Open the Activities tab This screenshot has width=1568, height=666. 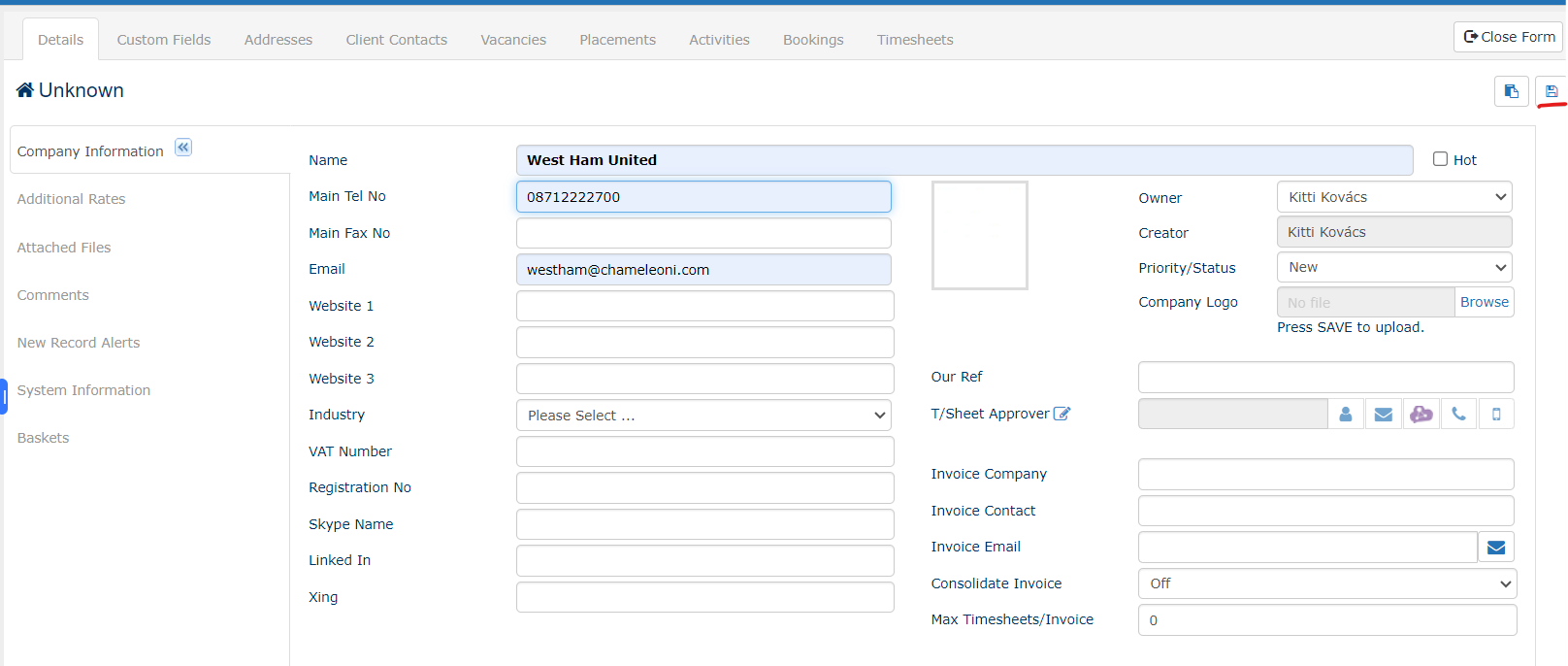click(719, 40)
